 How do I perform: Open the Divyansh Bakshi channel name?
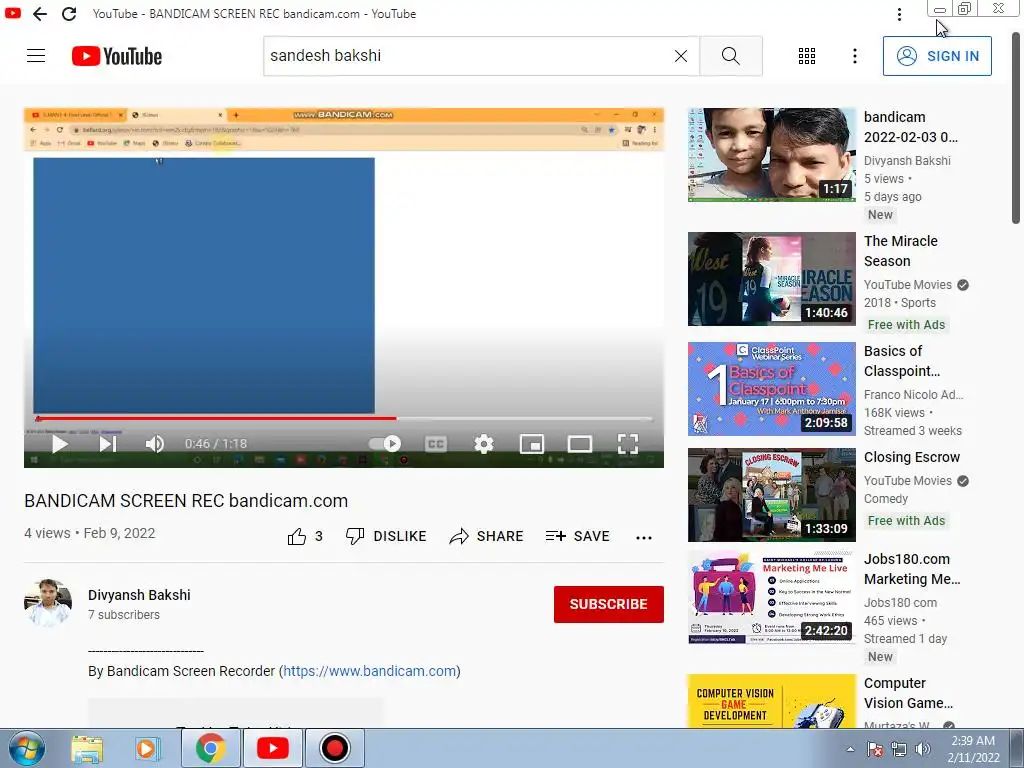click(139, 595)
